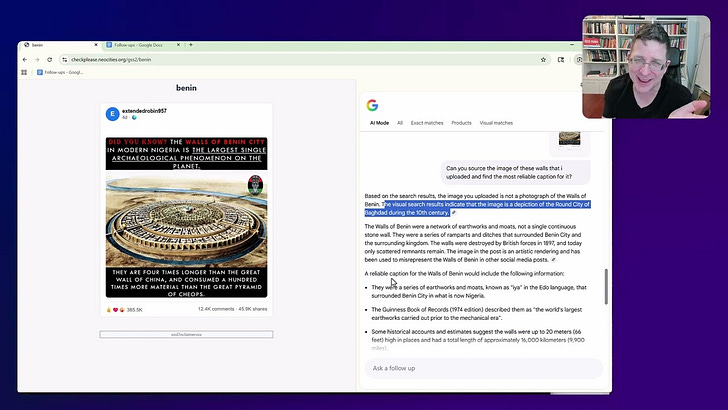Click the extendedrobin957 username
The height and width of the screenshot is (410, 728).
(144, 111)
